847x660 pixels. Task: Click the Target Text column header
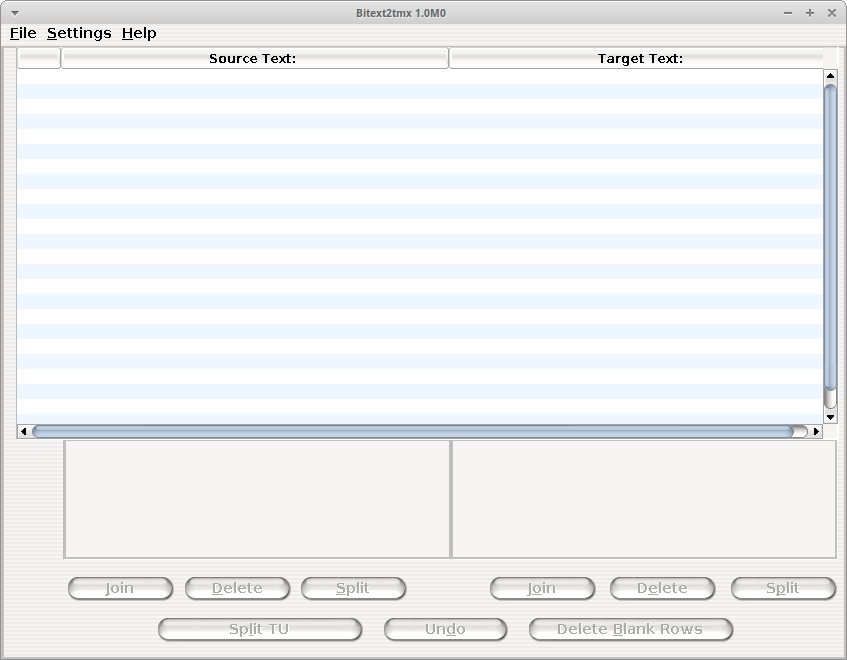pyautogui.click(x=636, y=58)
